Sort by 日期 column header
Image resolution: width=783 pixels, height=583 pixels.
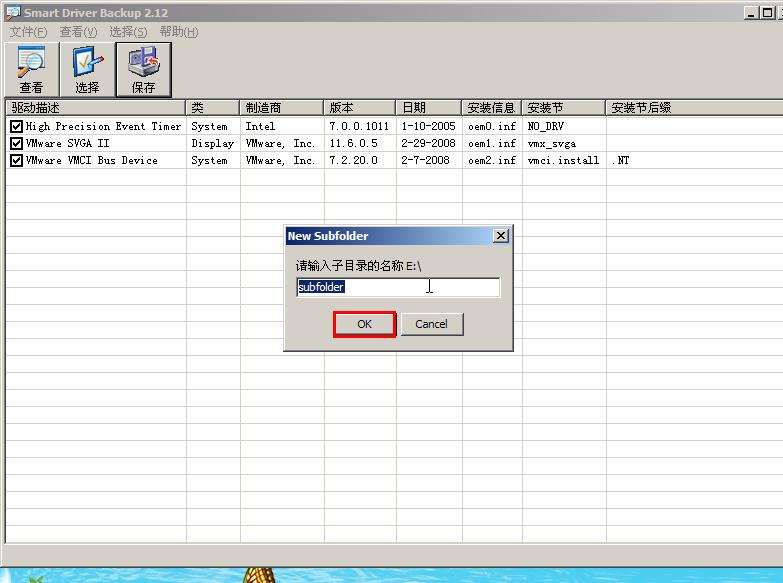pyautogui.click(x=428, y=108)
